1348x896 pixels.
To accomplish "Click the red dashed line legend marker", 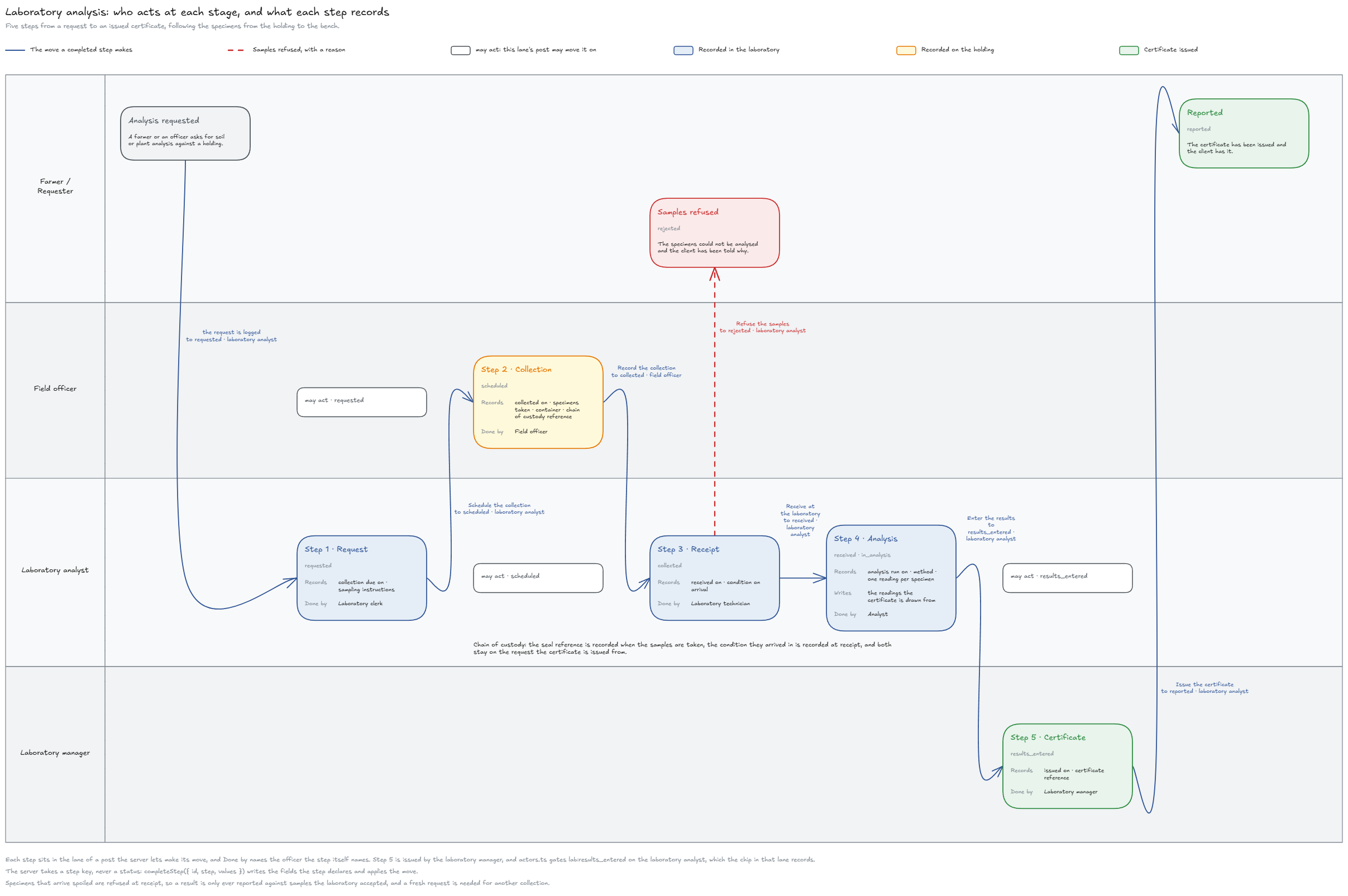I will coord(236,50).
